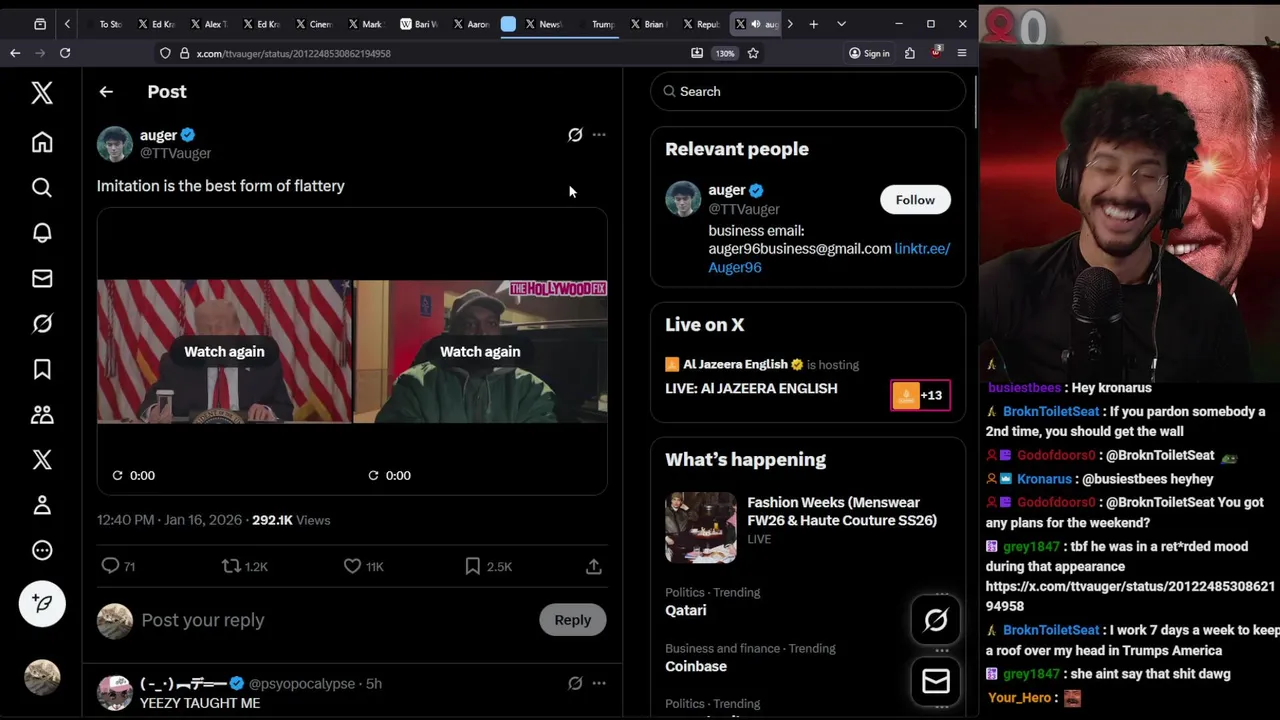Open the floating Messages envelope button
The image size is (1280, 720).
coord(936,682)
